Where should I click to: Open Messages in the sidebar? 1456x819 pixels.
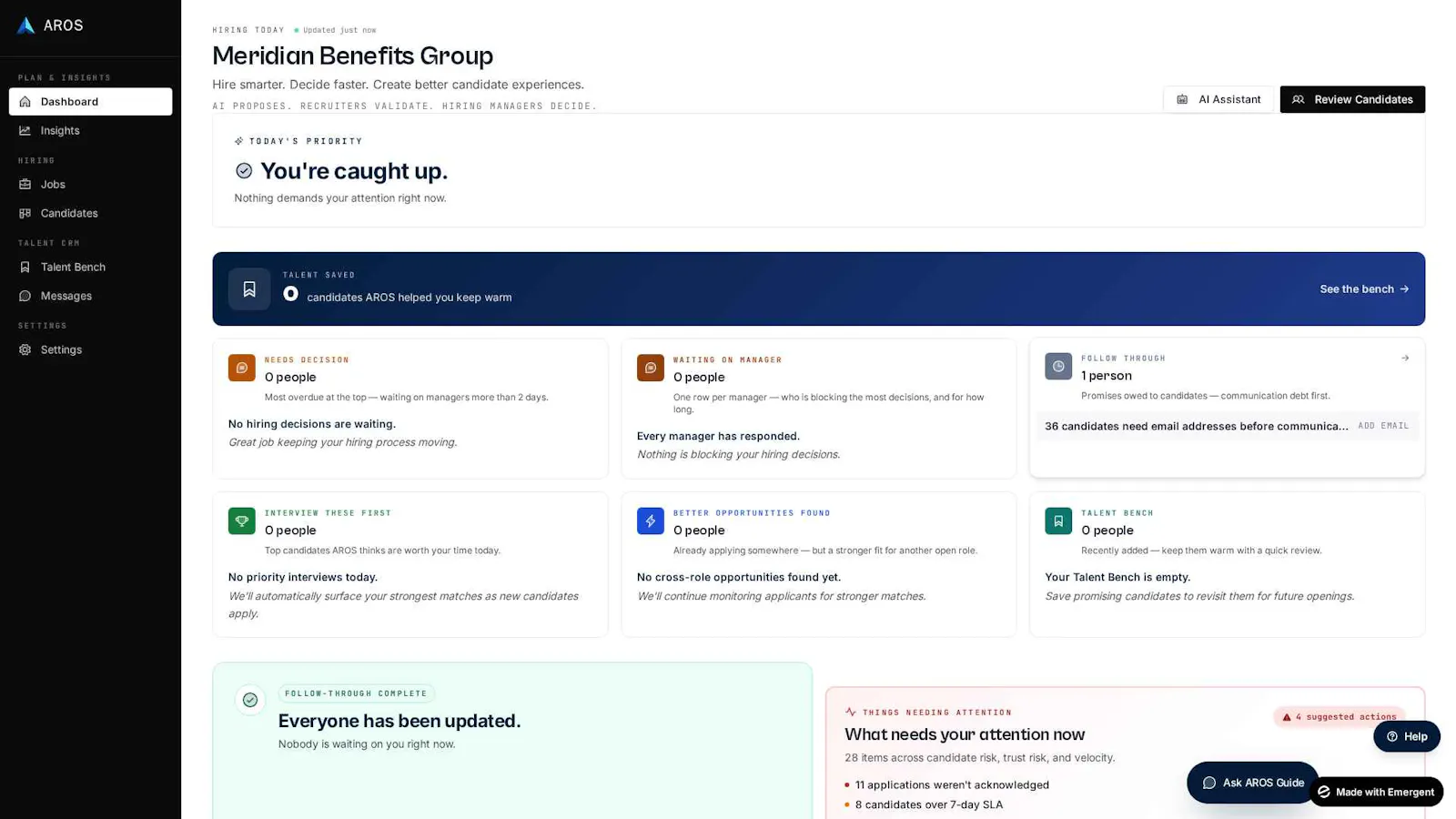[x=90, y=296]
